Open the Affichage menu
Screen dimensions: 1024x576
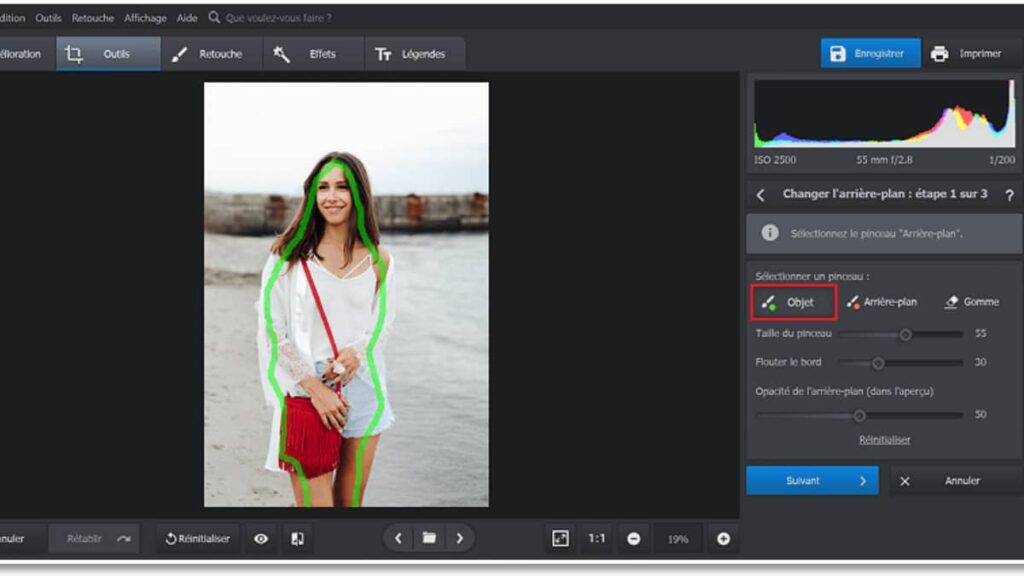point(145,18)
